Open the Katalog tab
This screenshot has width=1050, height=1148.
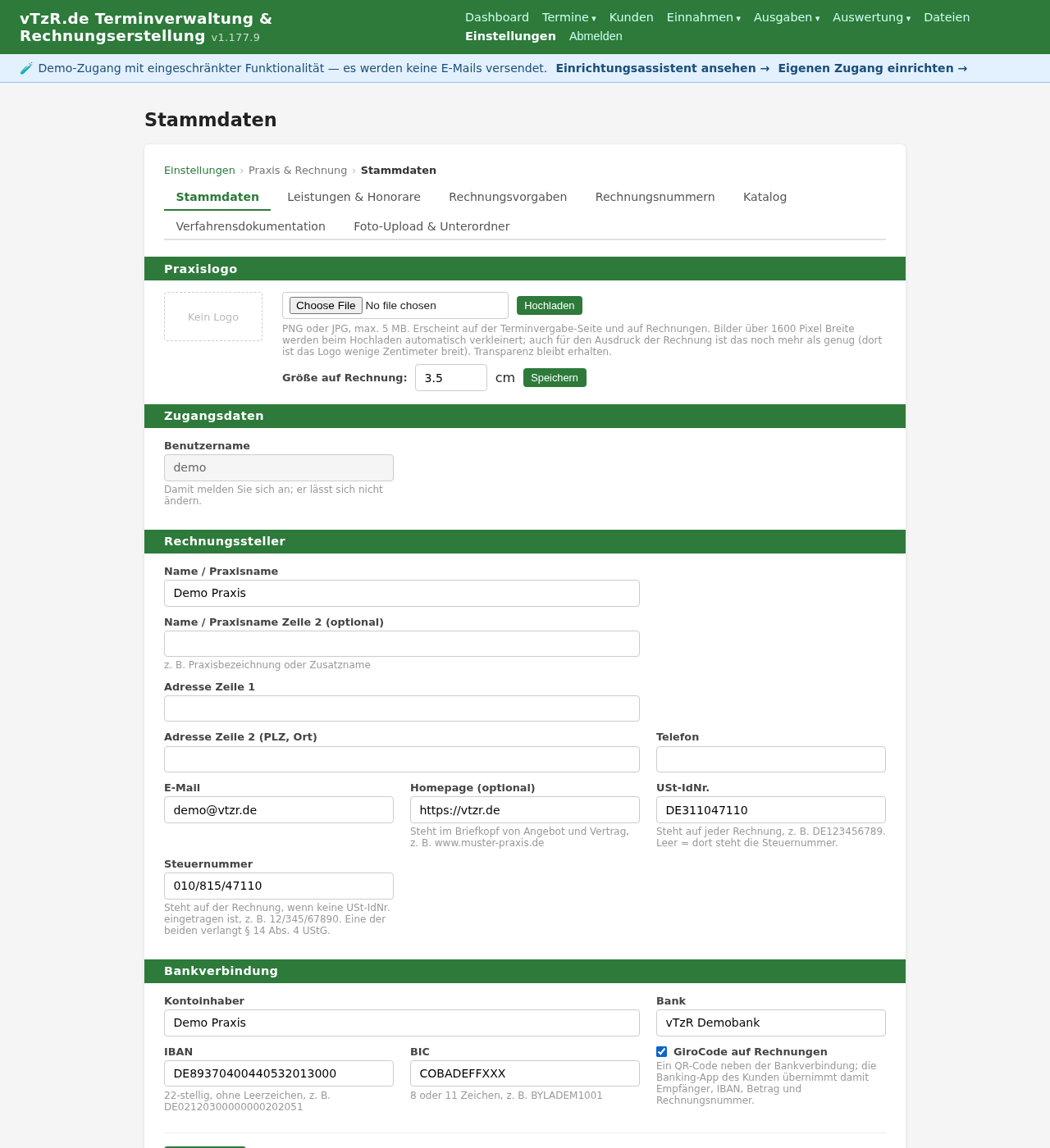click(x=765, y=197)
